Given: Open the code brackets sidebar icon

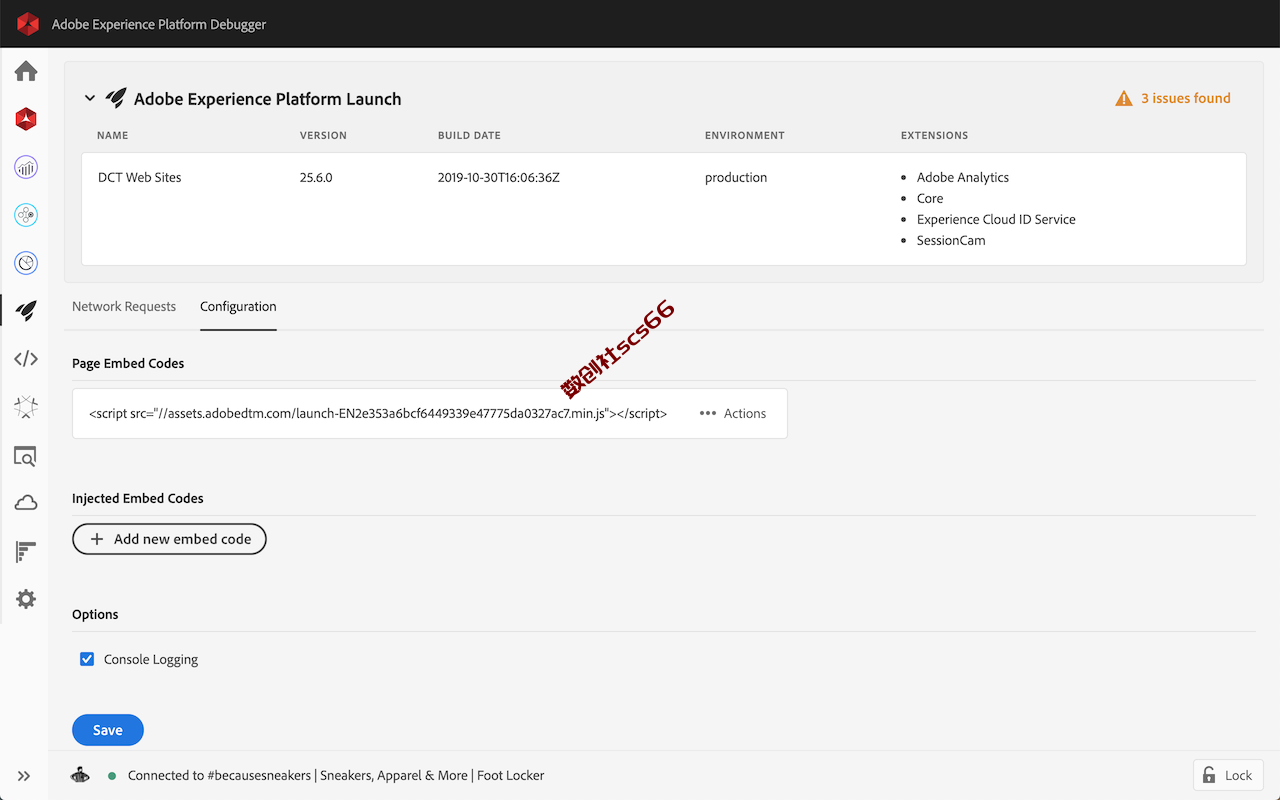Looking at the screenshot, I should (26, 359).
